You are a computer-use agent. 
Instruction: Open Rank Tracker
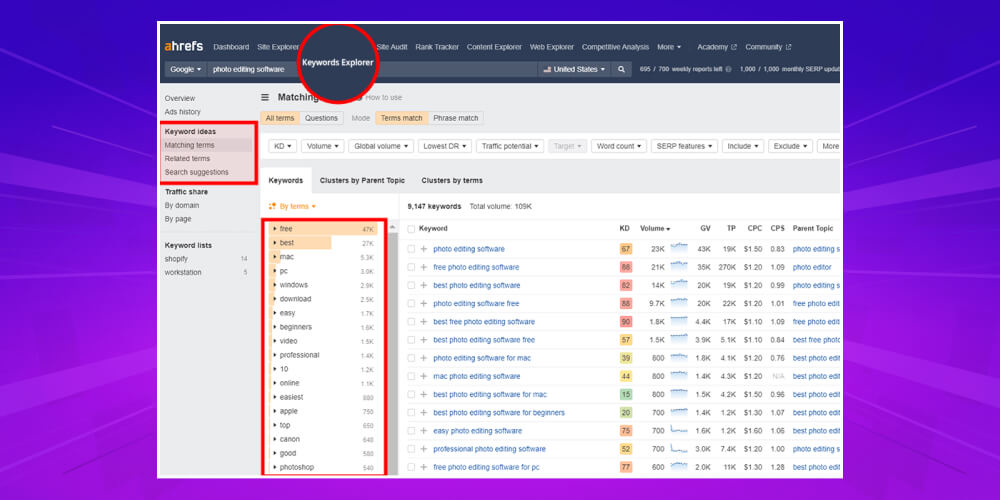pos(437,47)
